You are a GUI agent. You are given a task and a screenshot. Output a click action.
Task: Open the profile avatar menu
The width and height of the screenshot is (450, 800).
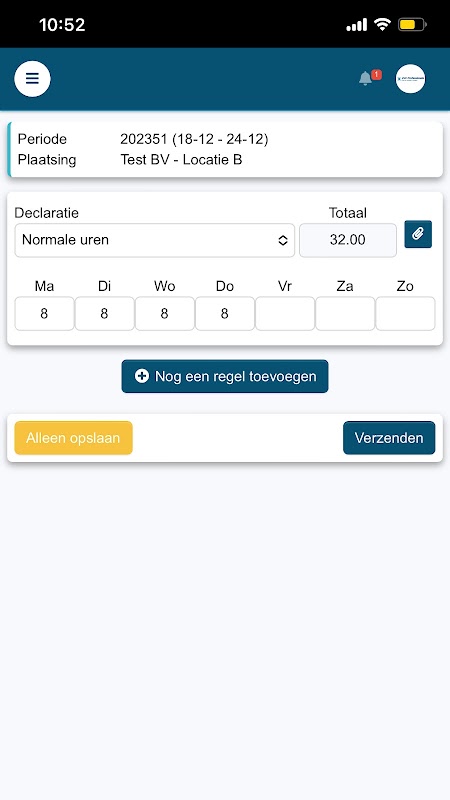pyautogui.click(x=410, y=79)
